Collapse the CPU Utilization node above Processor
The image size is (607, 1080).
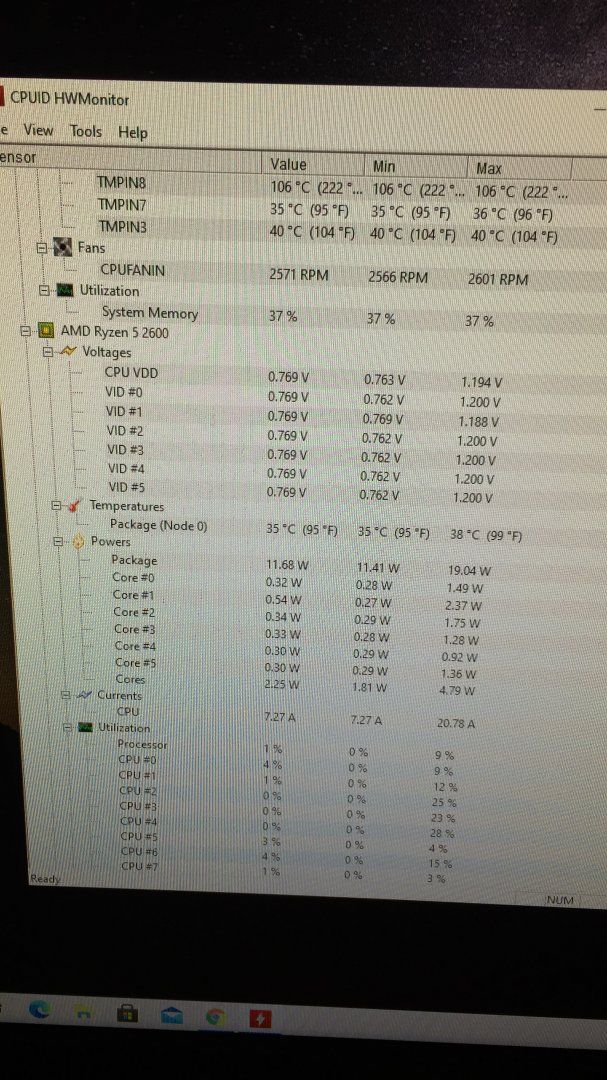pos(68,727)
